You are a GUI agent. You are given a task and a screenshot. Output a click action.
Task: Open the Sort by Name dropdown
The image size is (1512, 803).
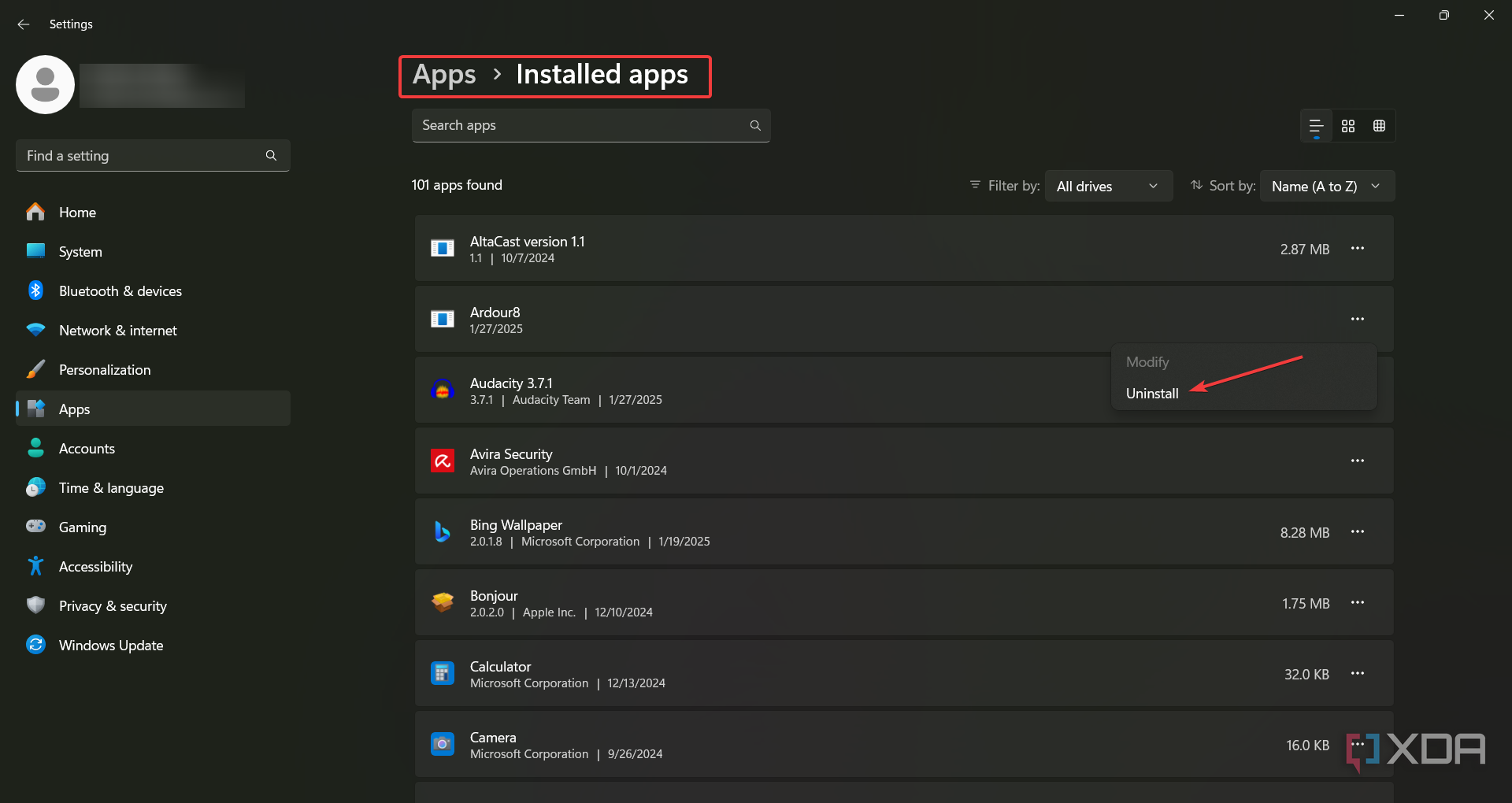tap(1328, 186)
